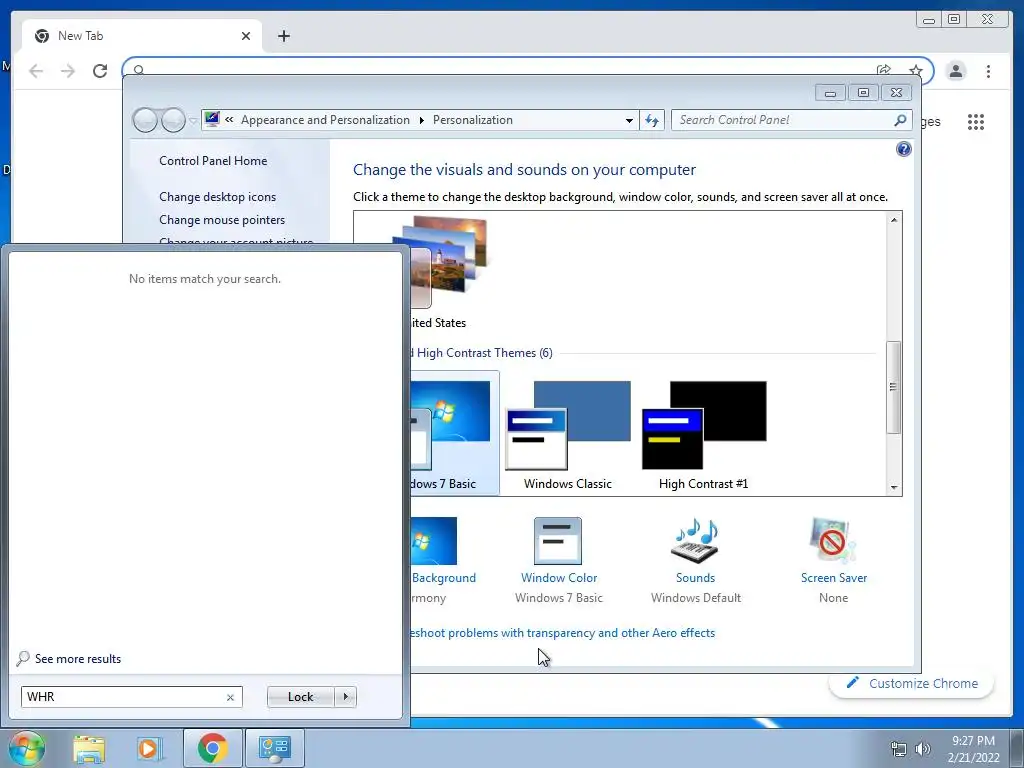
Task: Select the Windows 7 Basic theme
Action: [x=455, y=434]
